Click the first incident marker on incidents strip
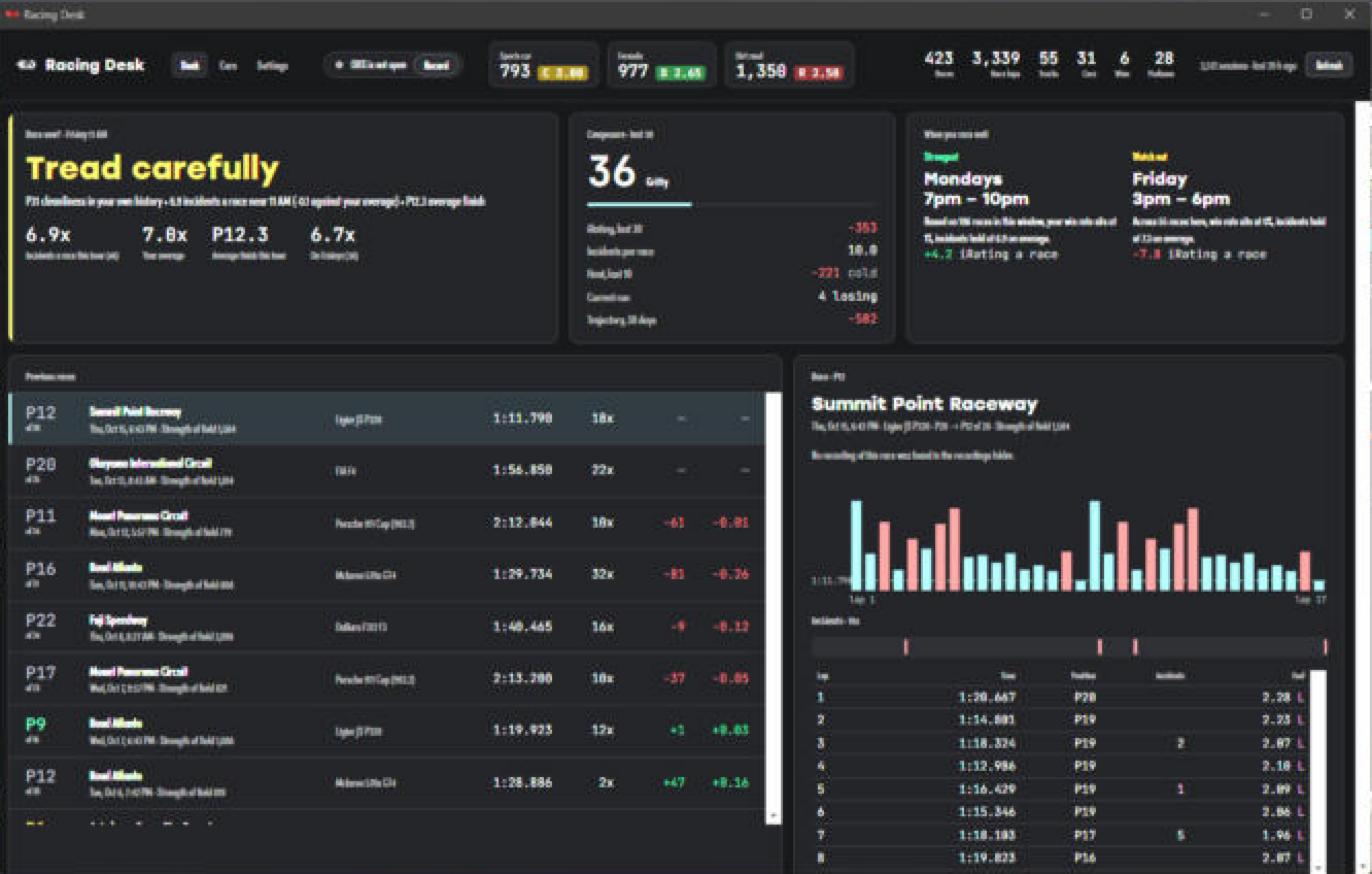This screenshot has height=874, width=1372. coord(906,647)
